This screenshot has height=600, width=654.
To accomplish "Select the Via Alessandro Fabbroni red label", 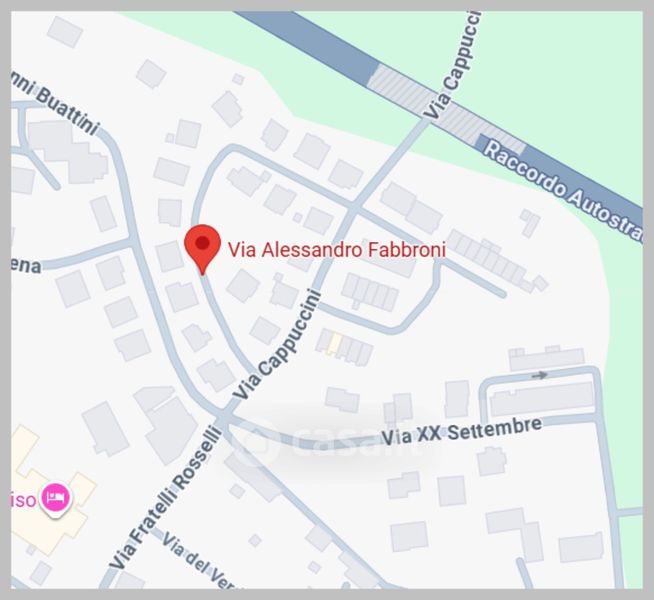I will (x=337, y=250).
